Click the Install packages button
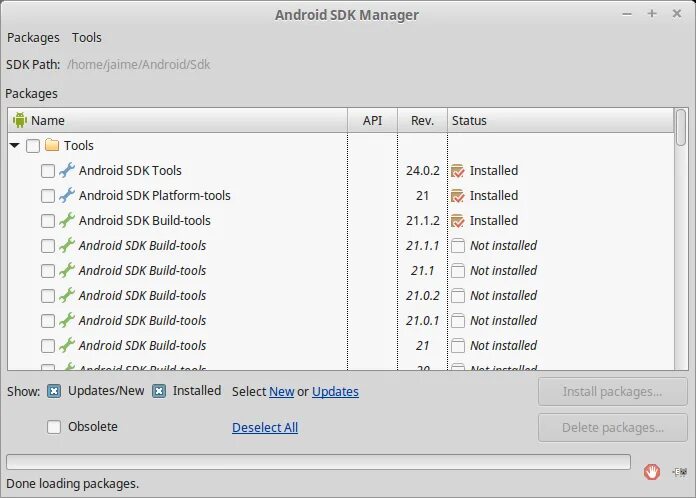The height and width of the screenshot is (498, 696). pos(613,391)
